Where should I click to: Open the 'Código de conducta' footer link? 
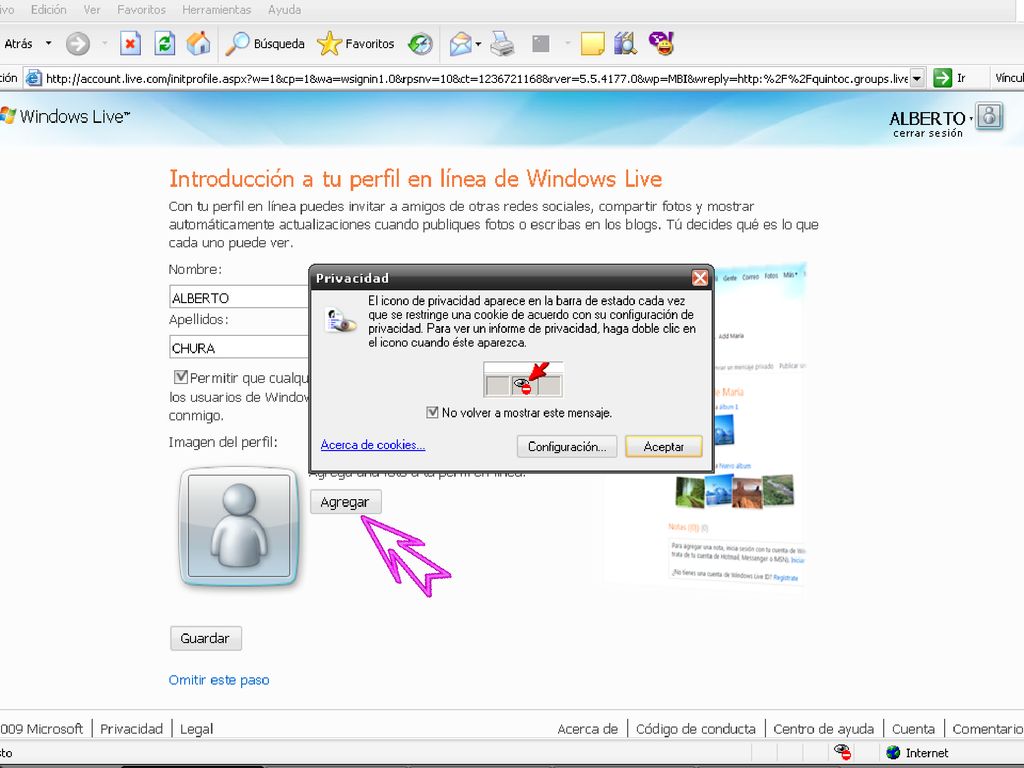point(696,729)
